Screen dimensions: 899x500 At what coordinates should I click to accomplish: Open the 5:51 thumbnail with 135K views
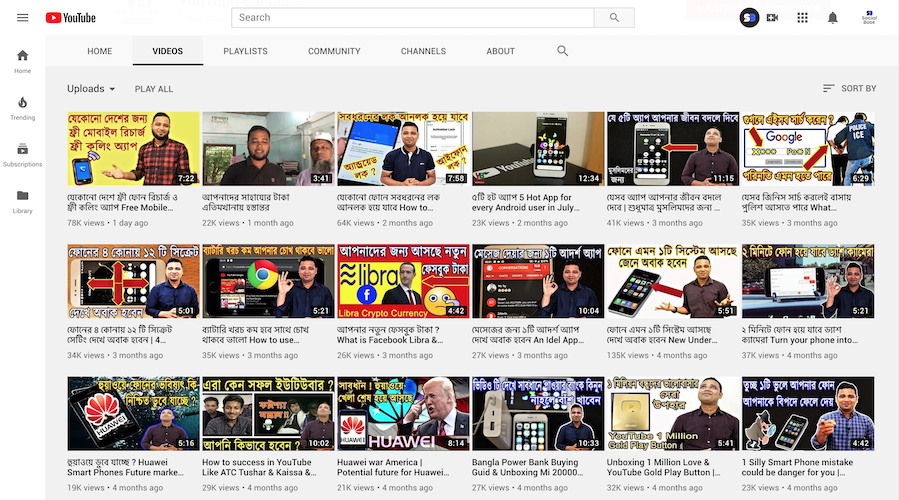(673, 281)
